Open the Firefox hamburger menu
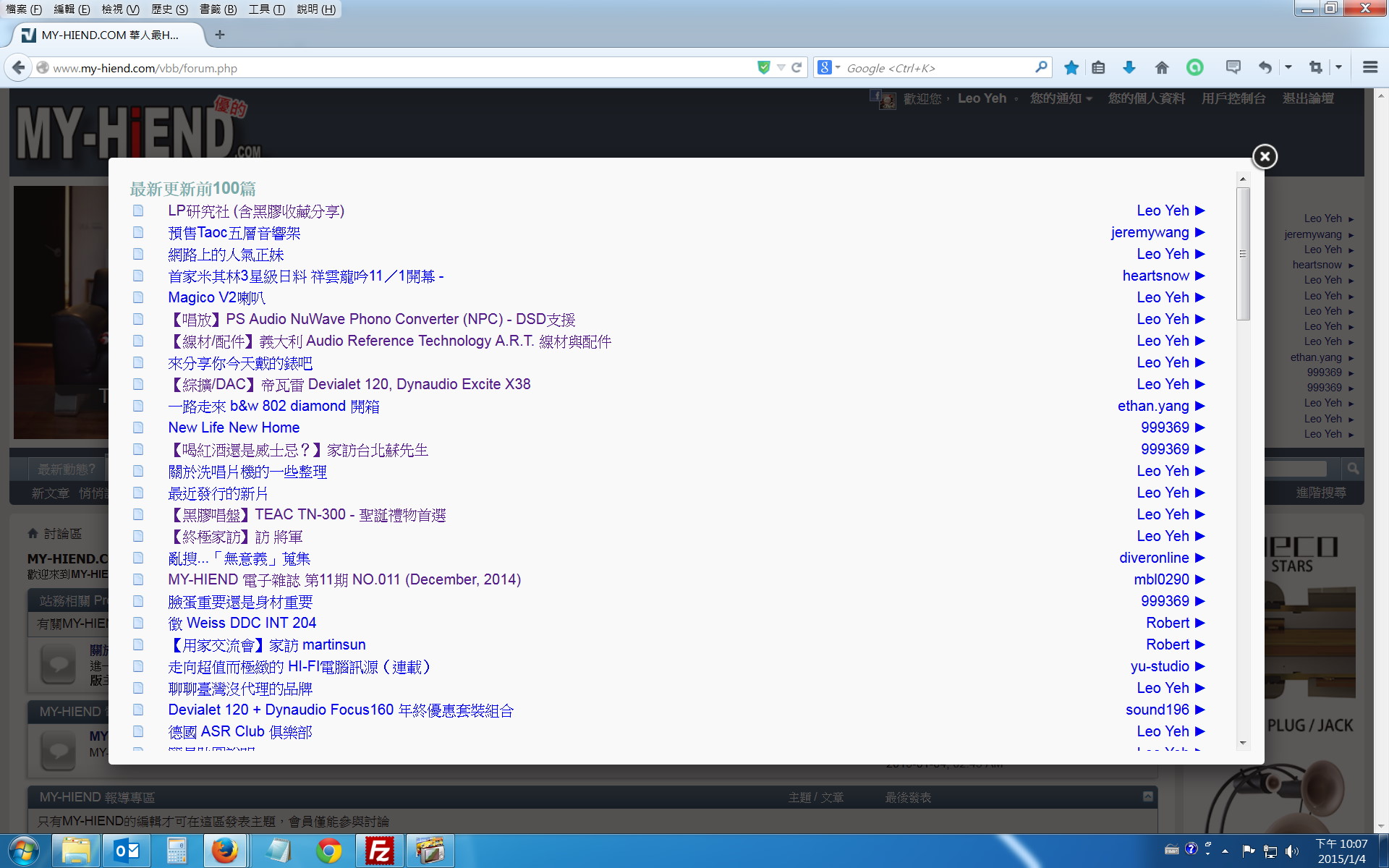 [1369, 67]
